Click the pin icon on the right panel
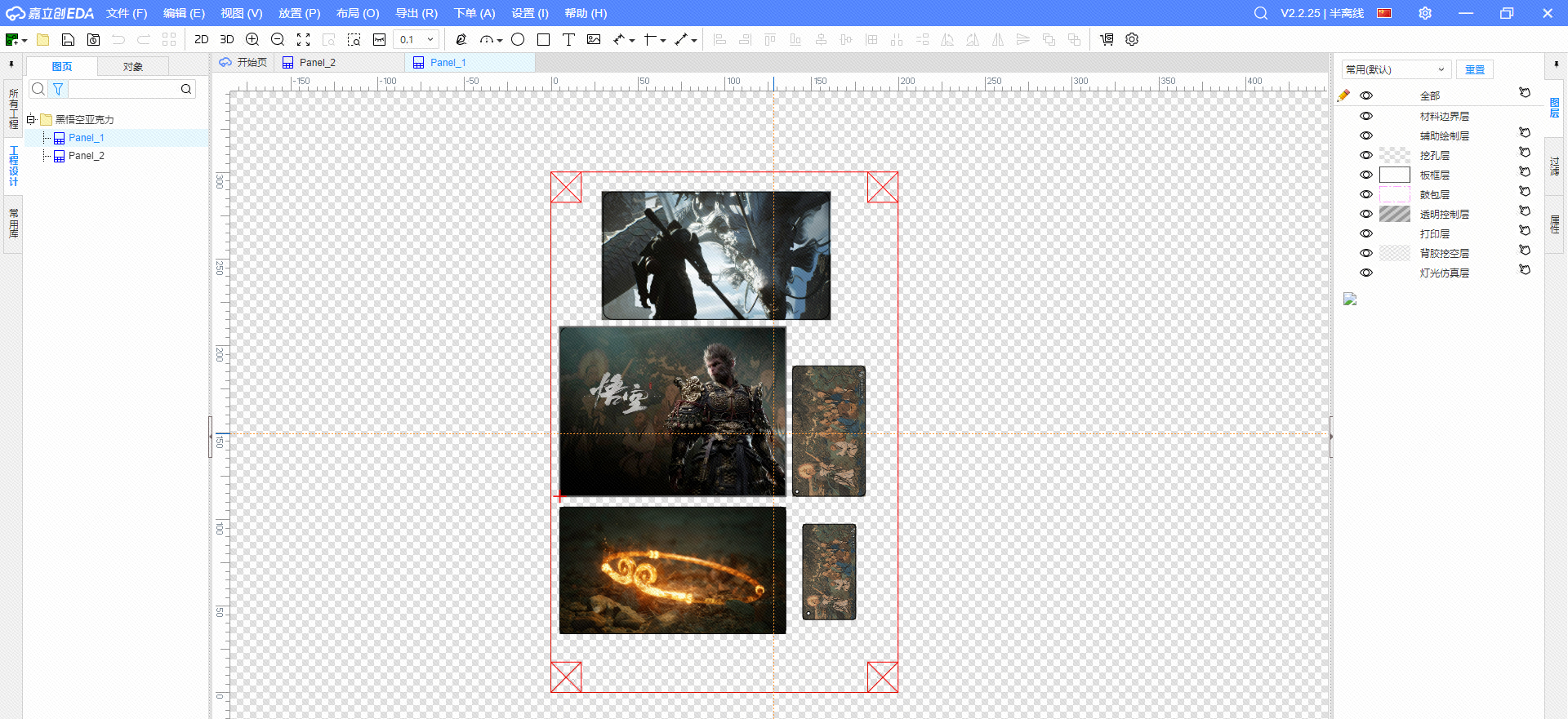This screenshot has height=719, width=1568. point(1556,64)
